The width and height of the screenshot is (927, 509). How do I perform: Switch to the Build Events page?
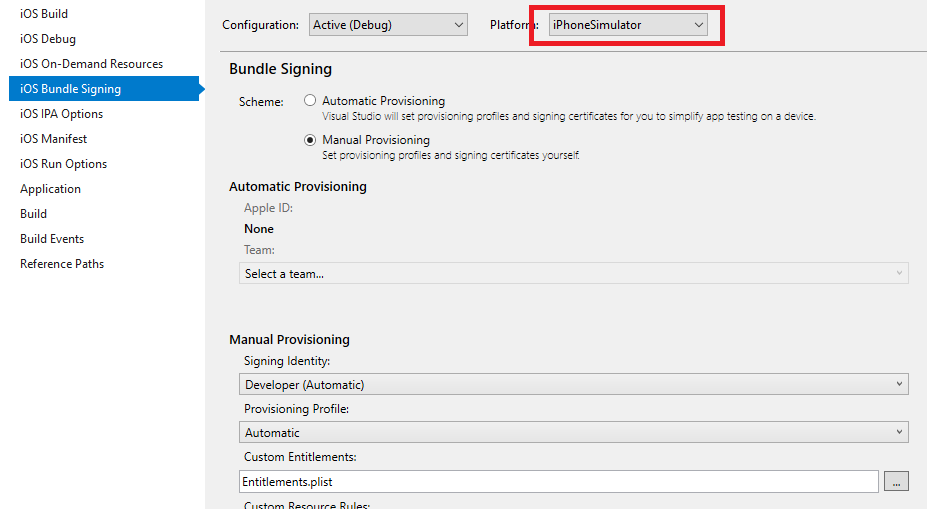point(52,239)
